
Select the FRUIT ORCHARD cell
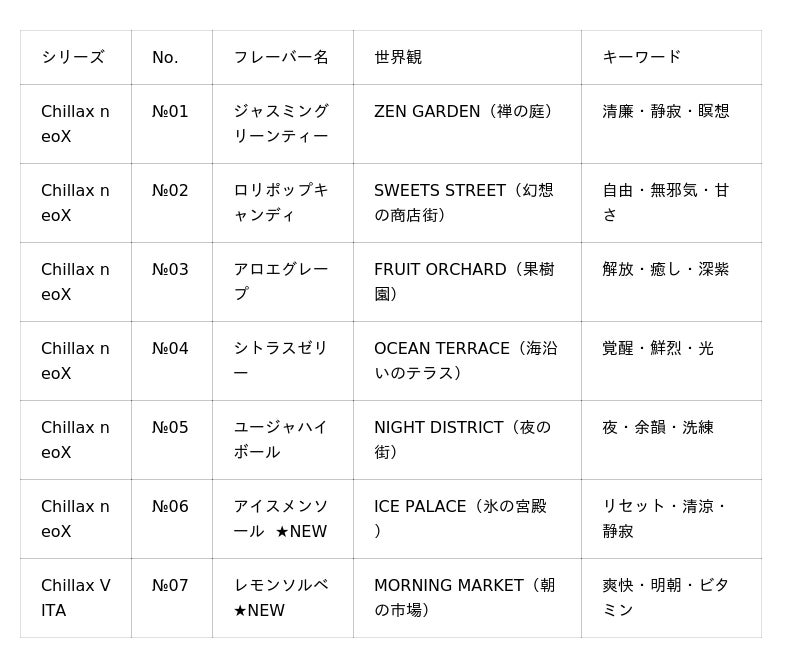click(465, 282)
